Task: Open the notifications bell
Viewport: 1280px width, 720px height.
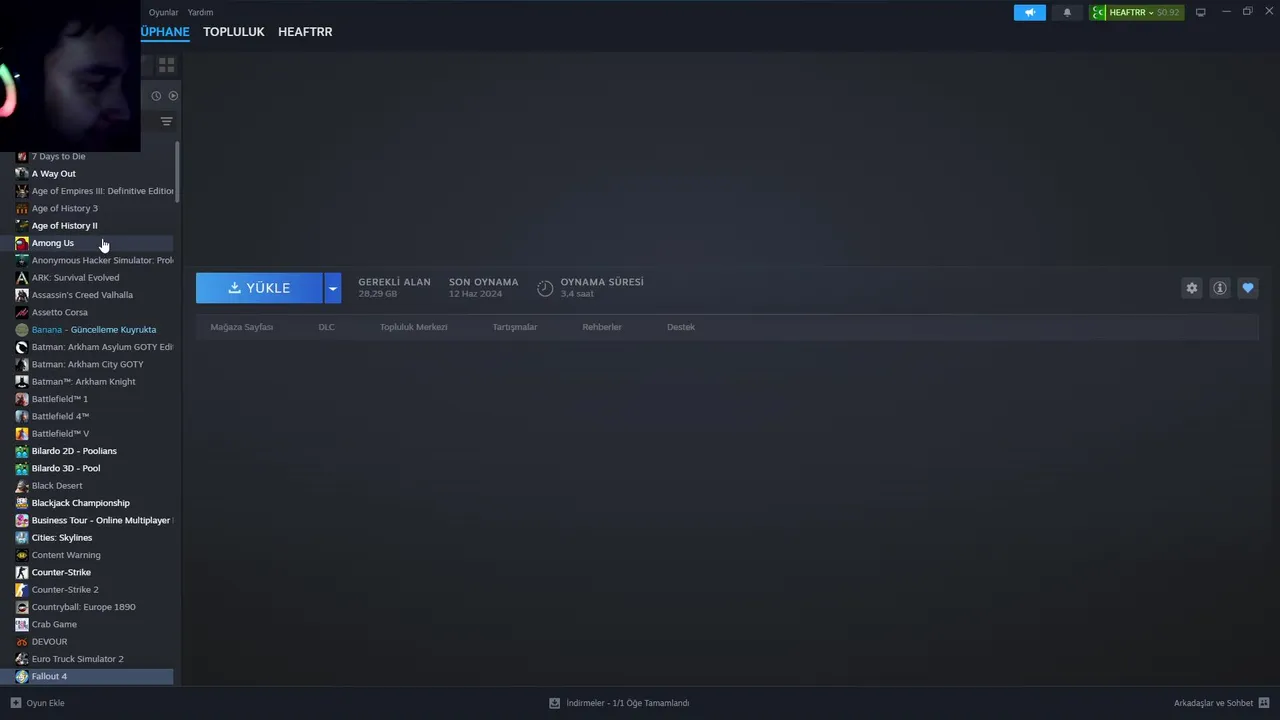Action: [1067, 12]
